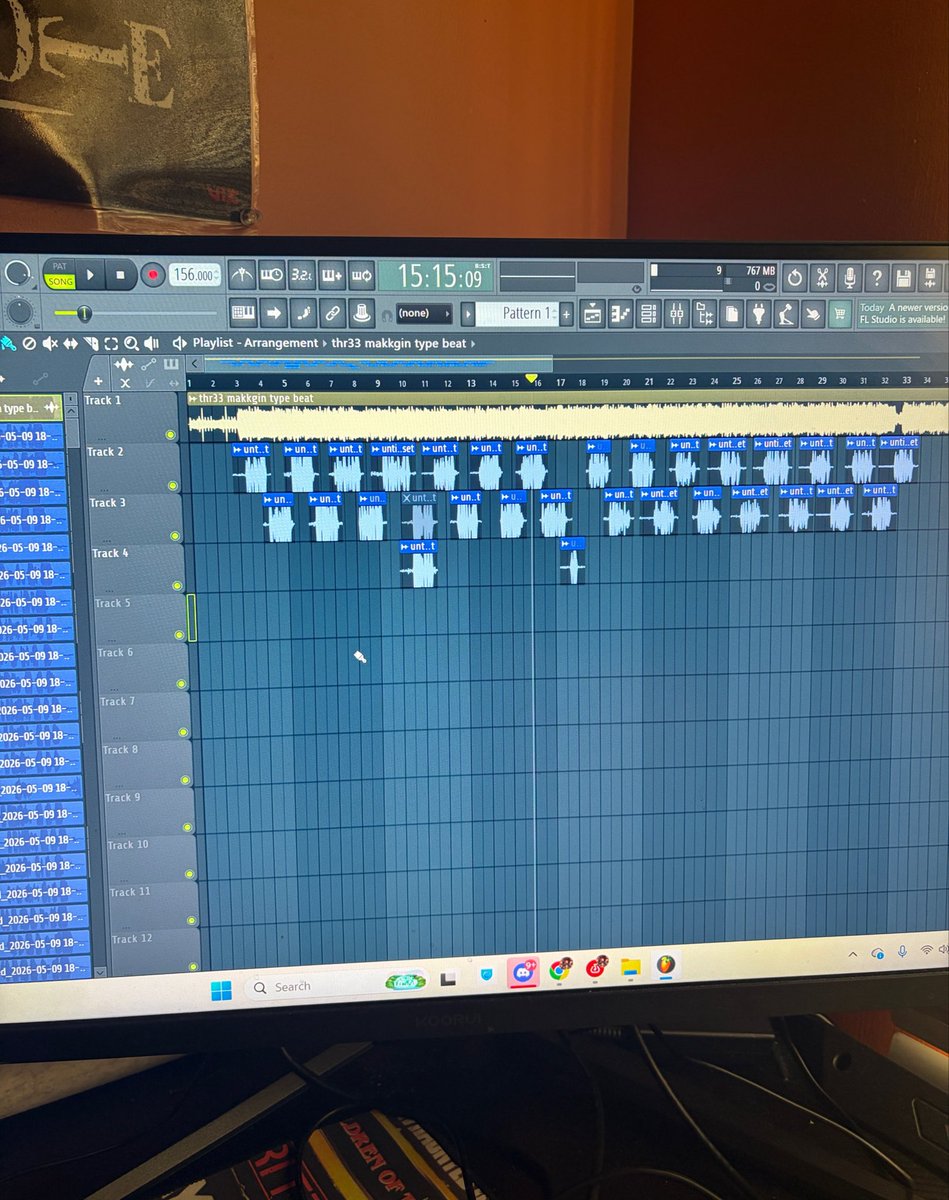Toggle link-to-controller chain icon
Viewport: 949px width, 1200px height.
tap(332, 313)
